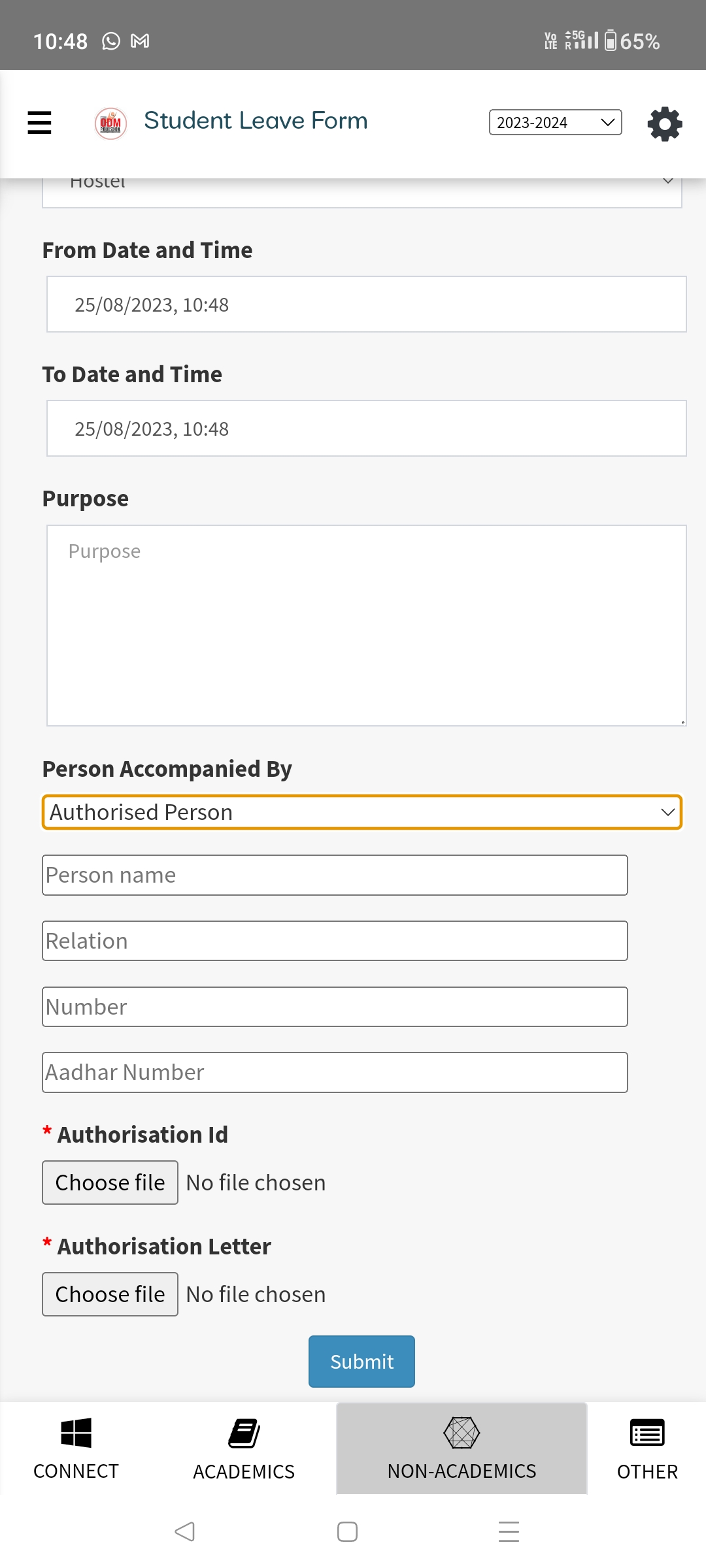The width and height of the screenshot is (706, 1568).
Task: Click the Aadhar Number field
Action: tap(335, 1072)
